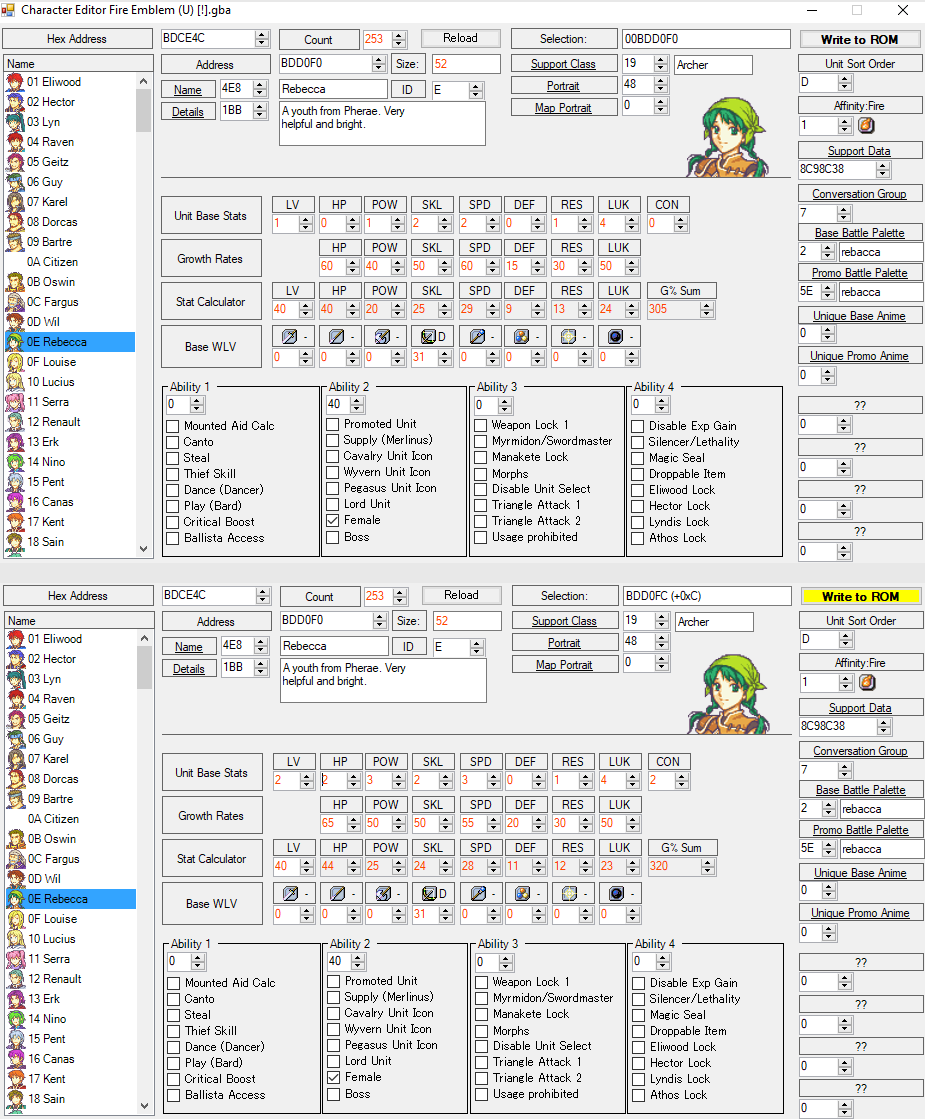The height and width of the screenshot is (1119, 925).
Task: Click the light magic icon in bottom panel
Action: [x=569, y=893]
